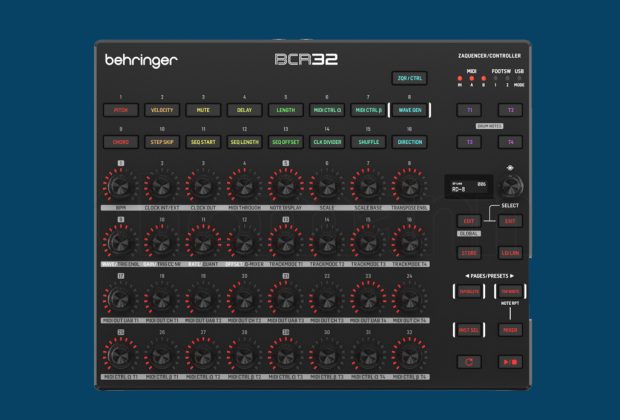Select the LENGTH function button
This screenshot has height=420, width=620.
[285, 110]
